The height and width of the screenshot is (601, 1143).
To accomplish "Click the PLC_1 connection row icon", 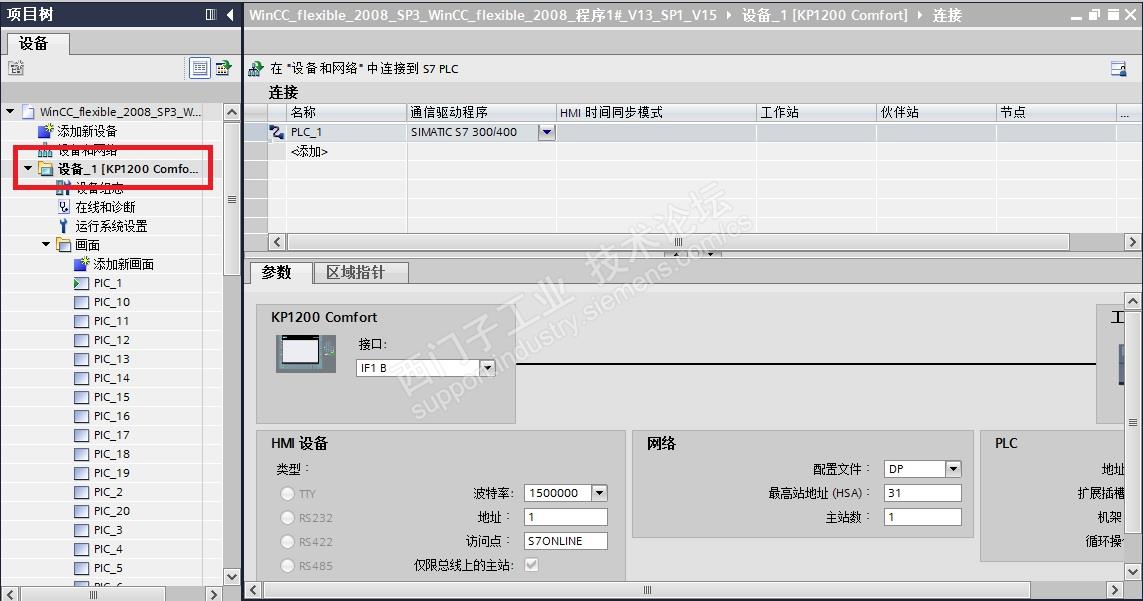I will 277,132.
